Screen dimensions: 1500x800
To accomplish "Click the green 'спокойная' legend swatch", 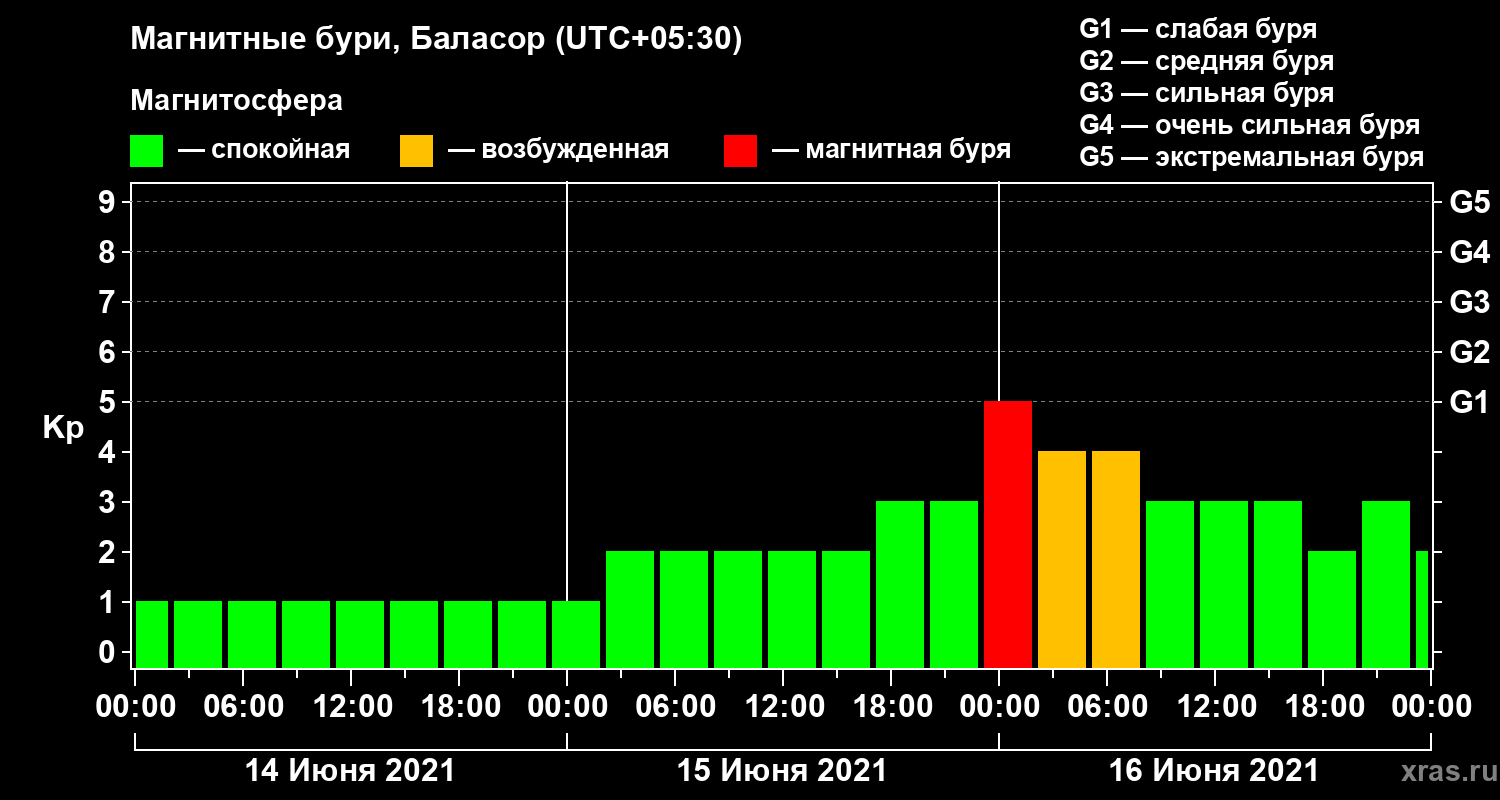I will pos(146,151).
